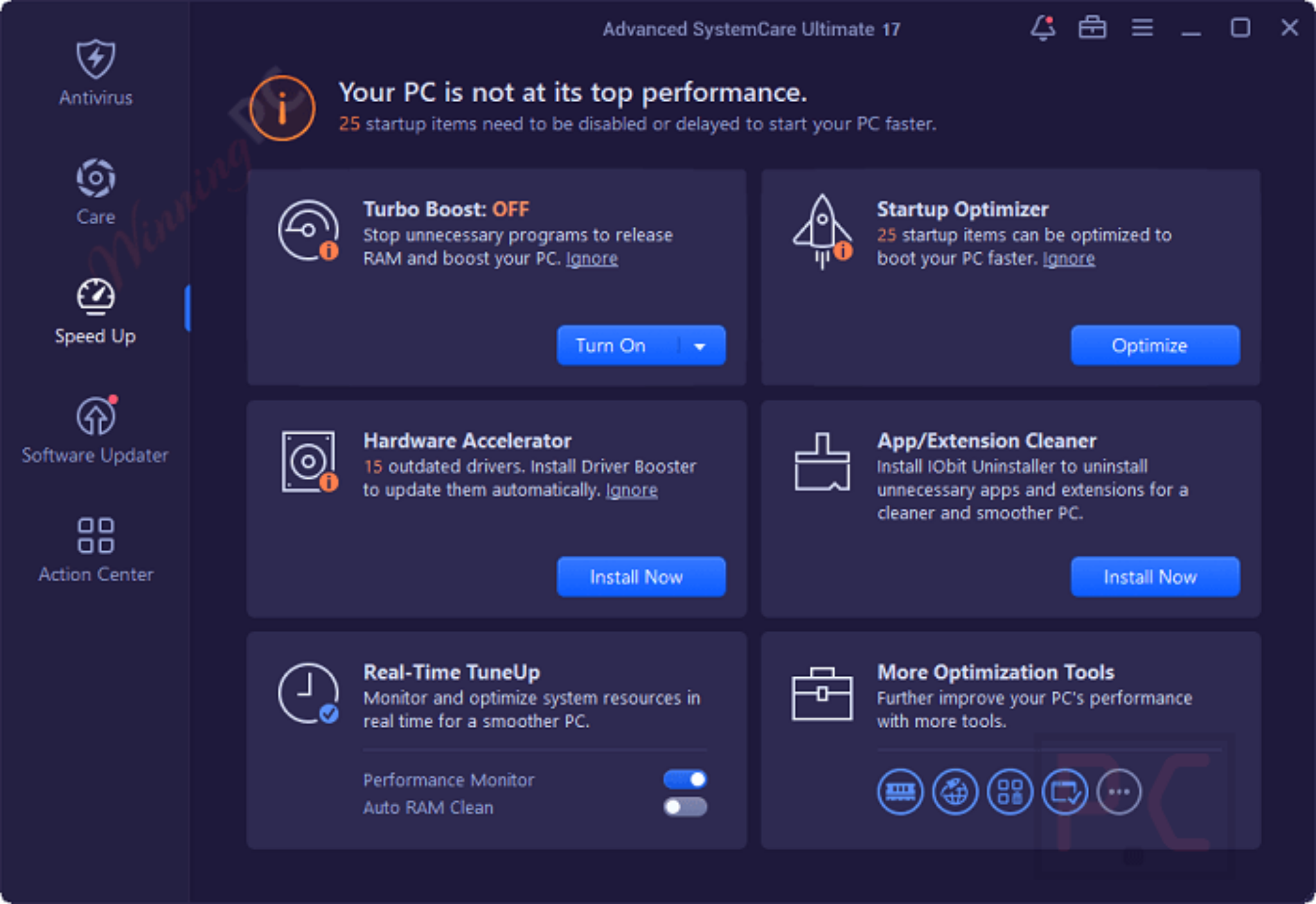
Task: Click Install Now for App/Extension Cleaner
Action: click(1155, 576)
